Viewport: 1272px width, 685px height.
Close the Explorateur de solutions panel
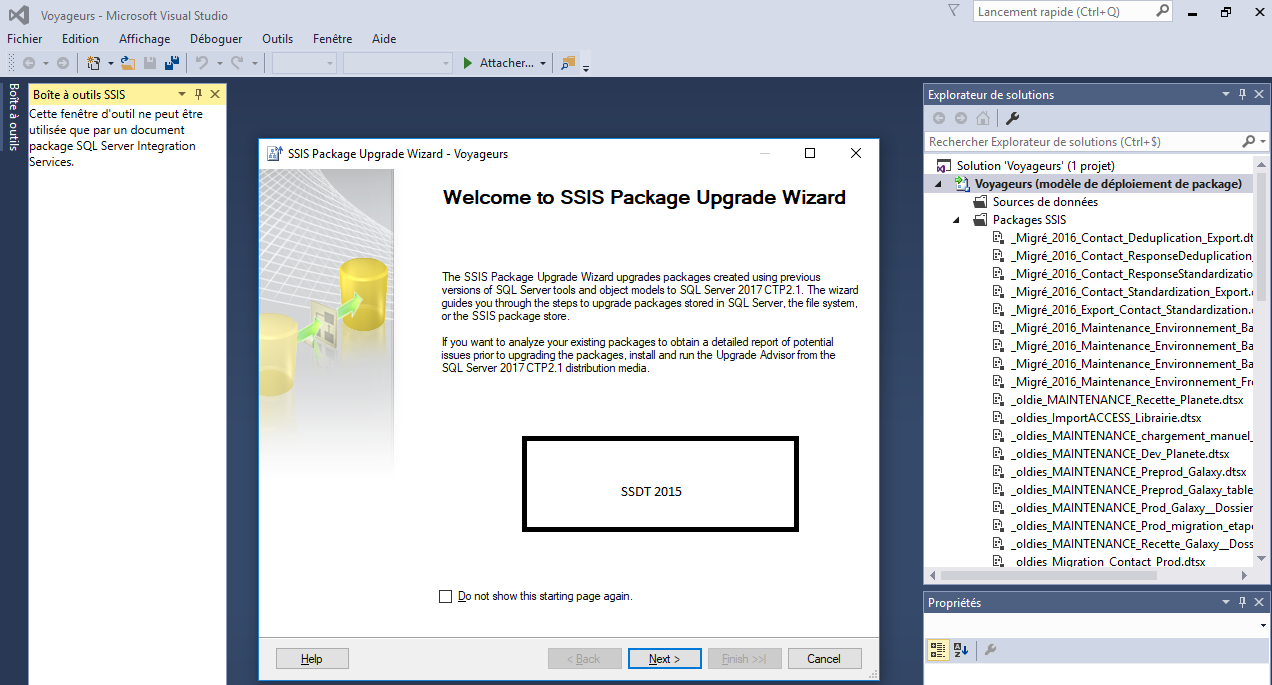1260,94
